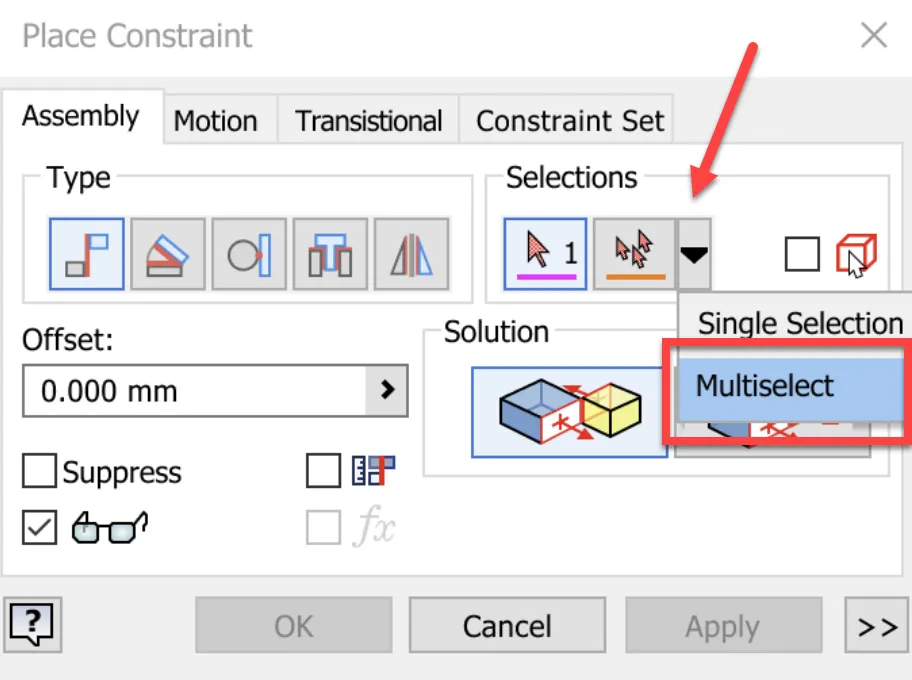Screen dimensions: 912x680
Task: Select the Angle constraint type icon
Action: [x=168, y=254]
